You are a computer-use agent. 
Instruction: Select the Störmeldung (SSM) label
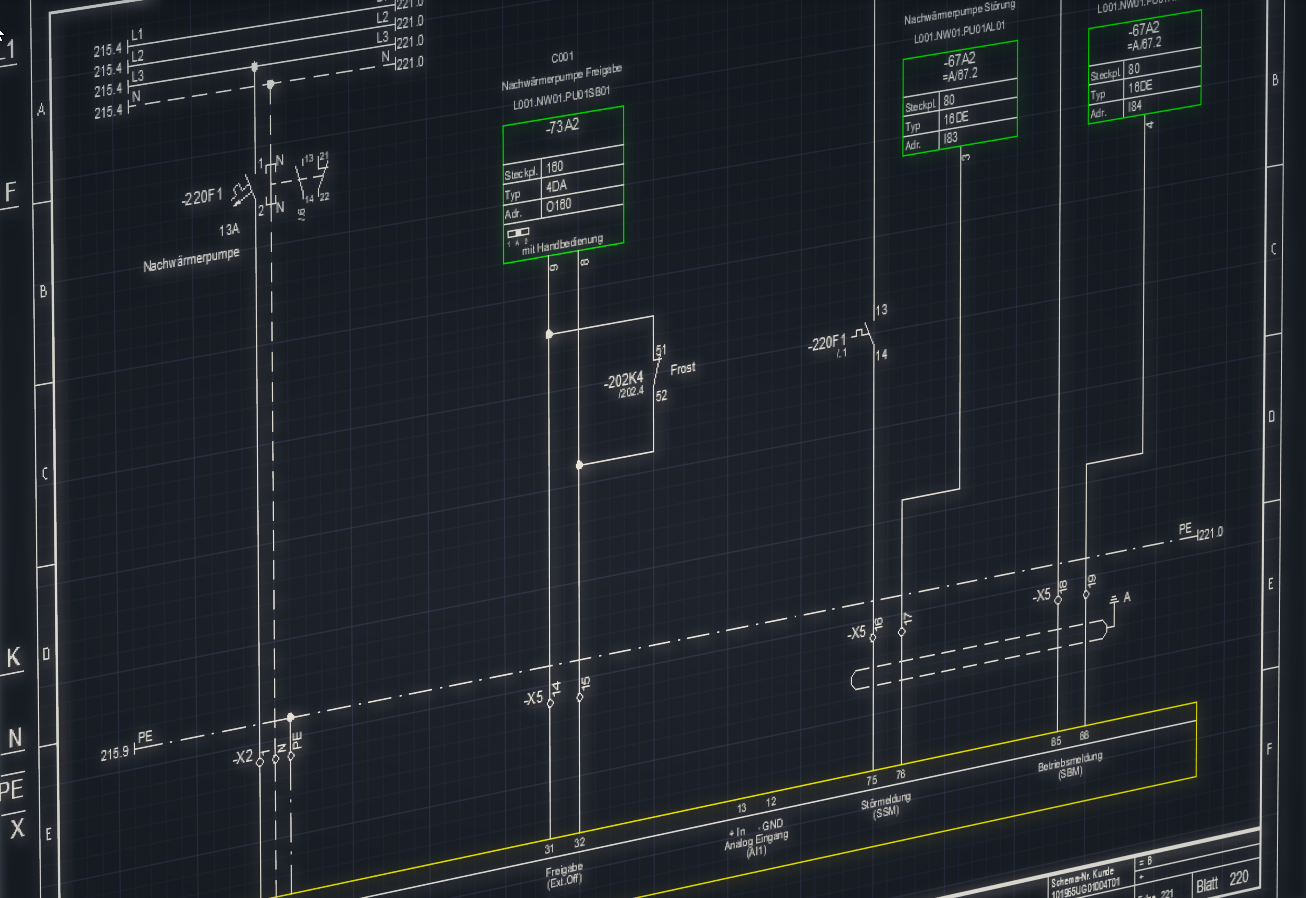click(886, 806)
